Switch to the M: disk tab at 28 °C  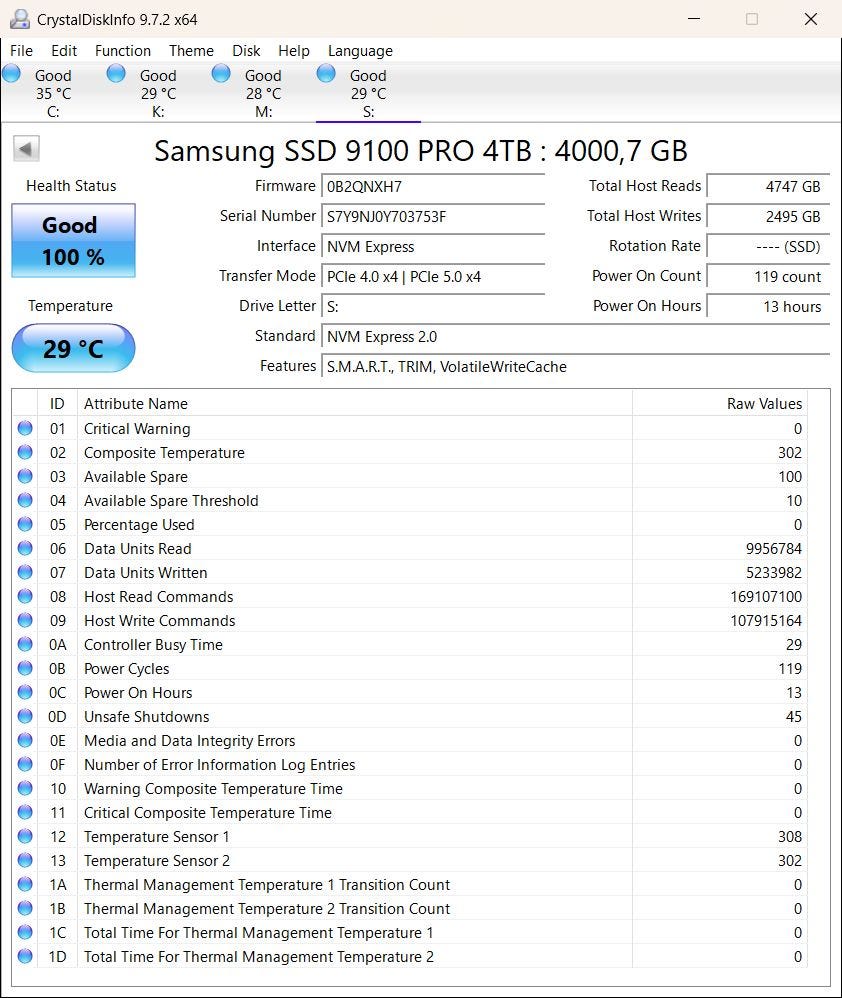point(263,93)
